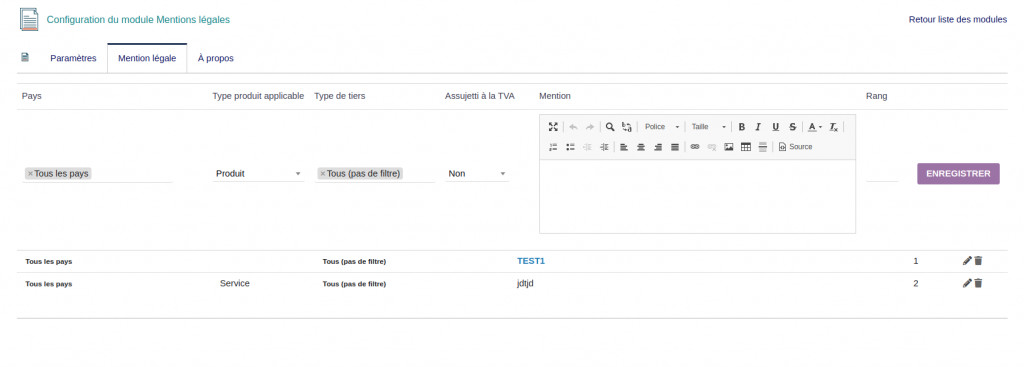Click the Type produit applicable header
1024x367 pixels.
tap(259, 96)
